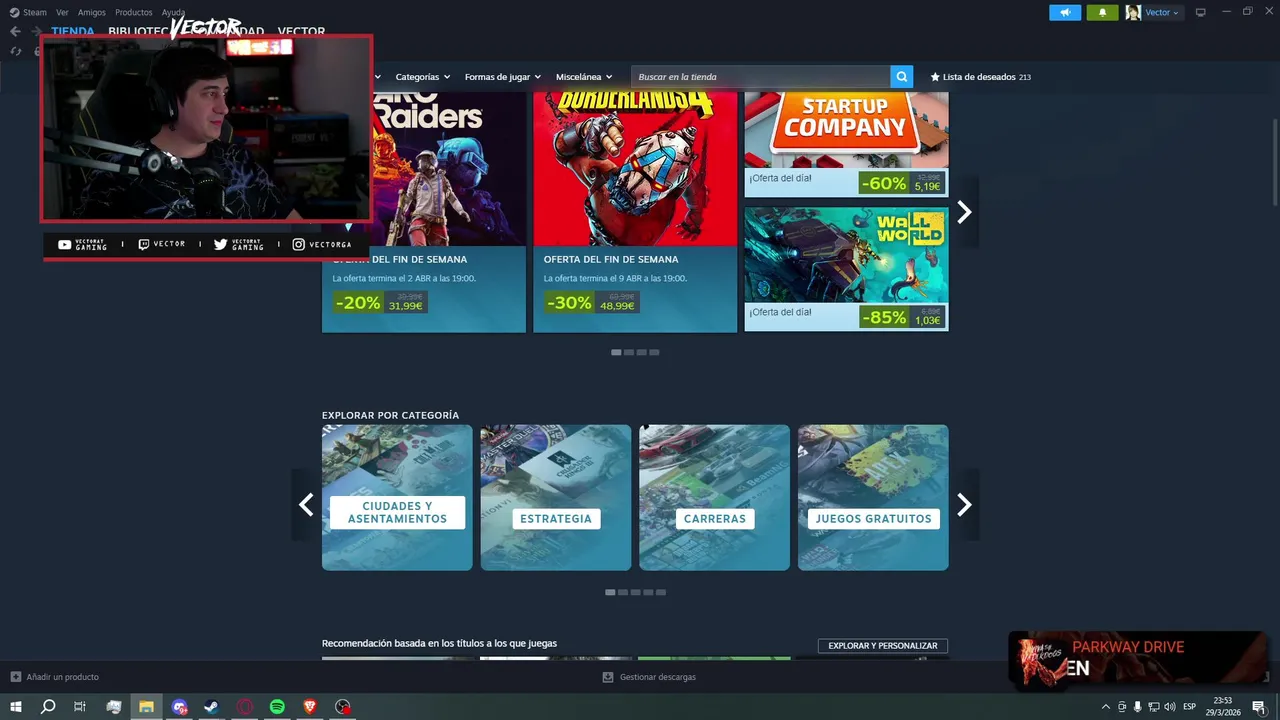Open Gestionar descargas link
1280x720 pixels.
coord(658,677)
